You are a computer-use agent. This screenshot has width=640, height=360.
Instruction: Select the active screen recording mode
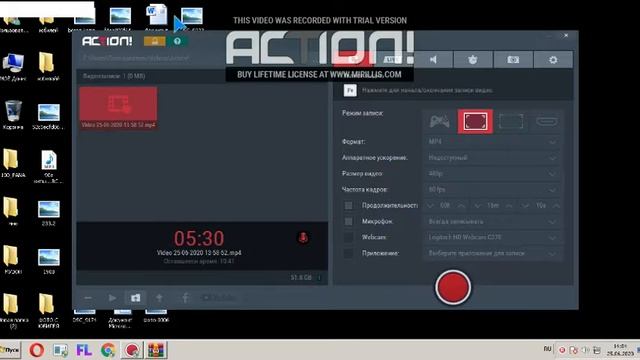[475, 121]
